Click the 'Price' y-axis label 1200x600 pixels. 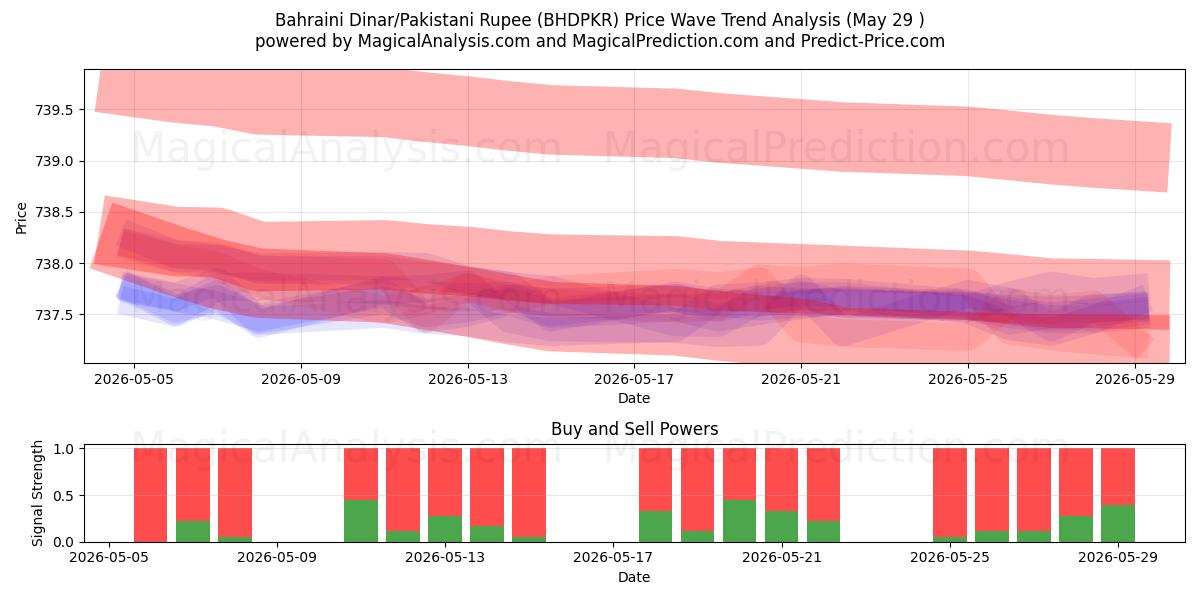pyautogui.click(x=21, y=217)
